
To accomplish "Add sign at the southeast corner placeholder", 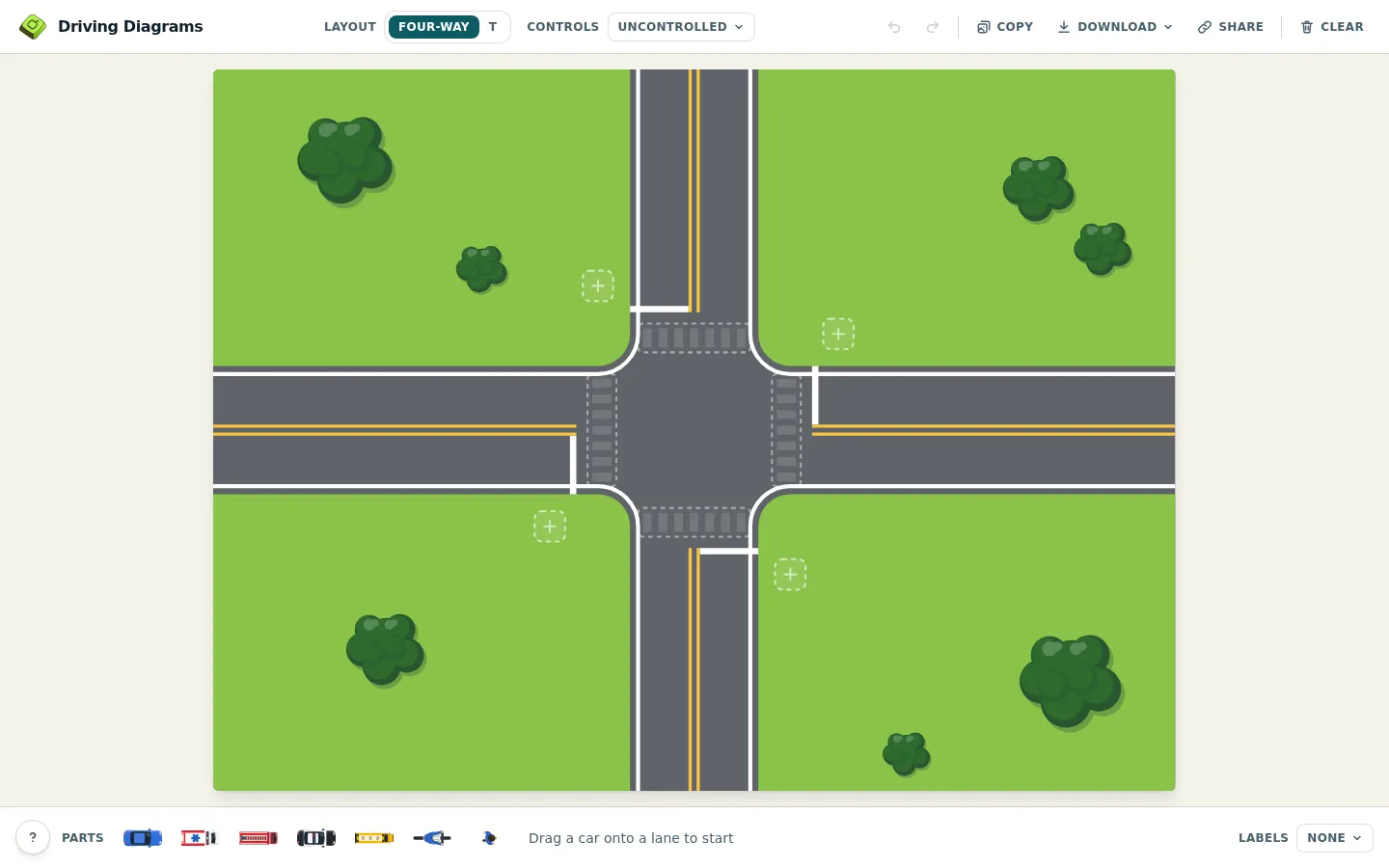I will (x=790, y=575).
